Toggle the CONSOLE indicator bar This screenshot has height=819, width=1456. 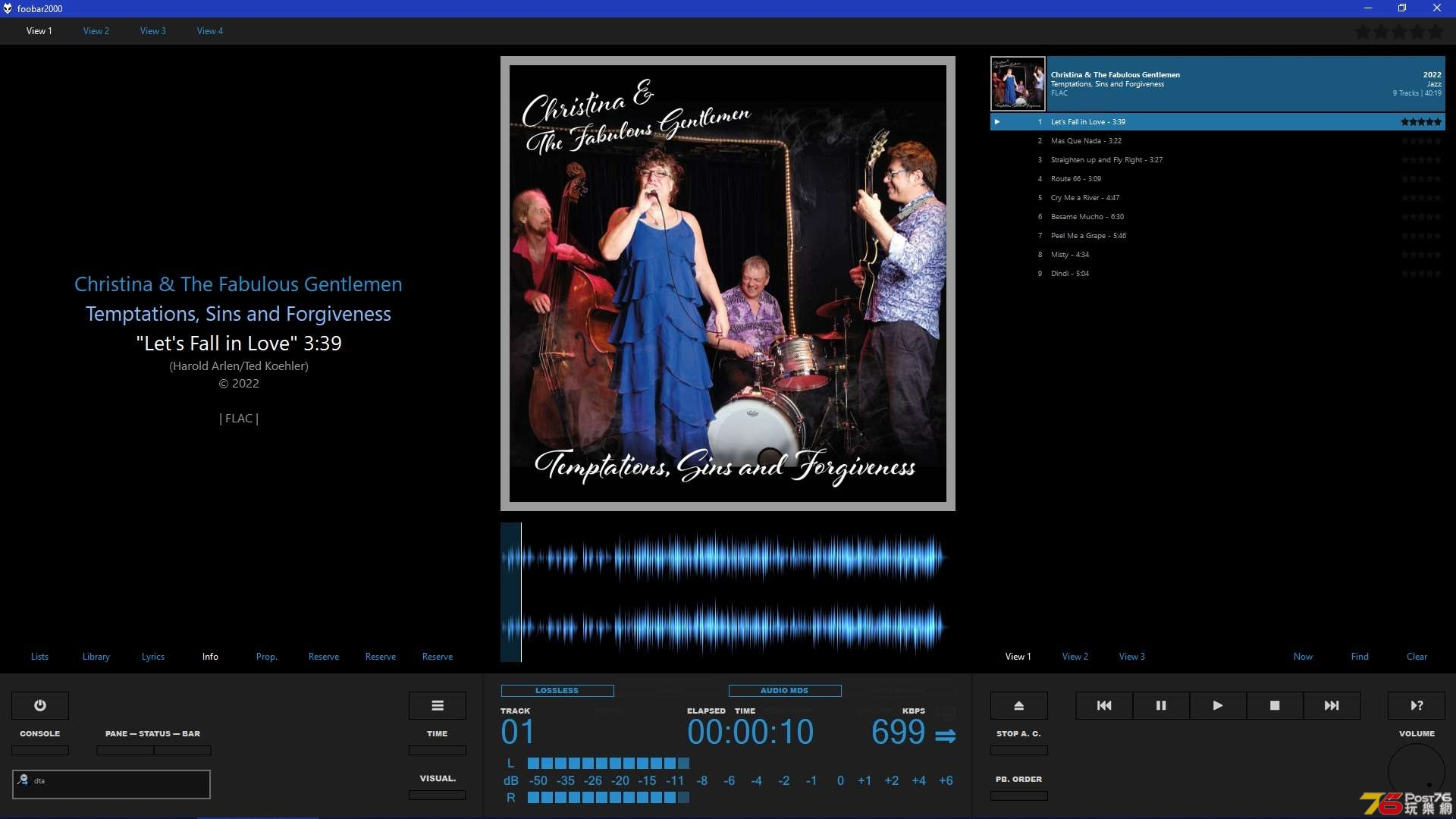(40, 750)
